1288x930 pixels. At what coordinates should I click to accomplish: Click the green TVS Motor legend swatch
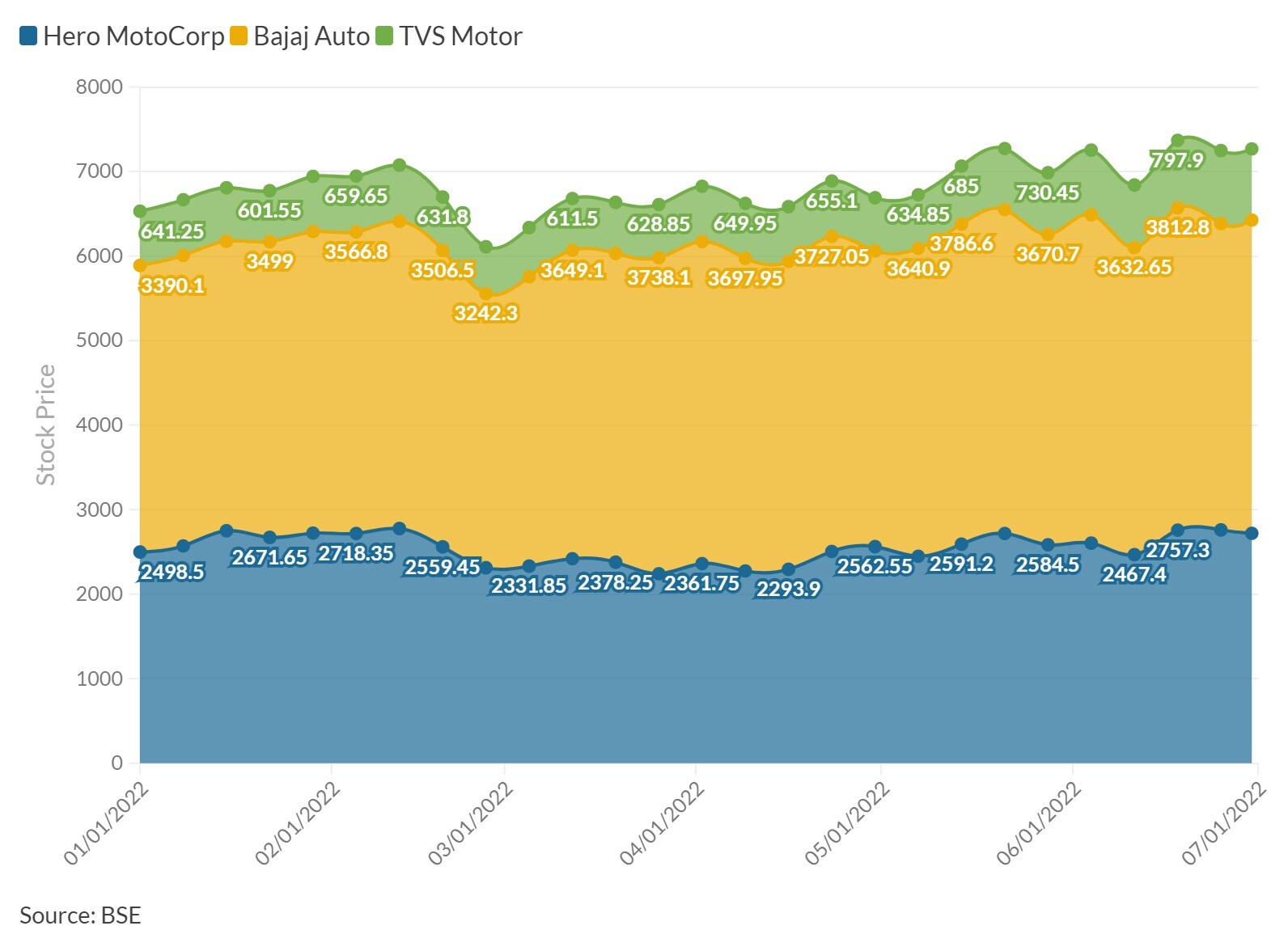click(385, 36)
